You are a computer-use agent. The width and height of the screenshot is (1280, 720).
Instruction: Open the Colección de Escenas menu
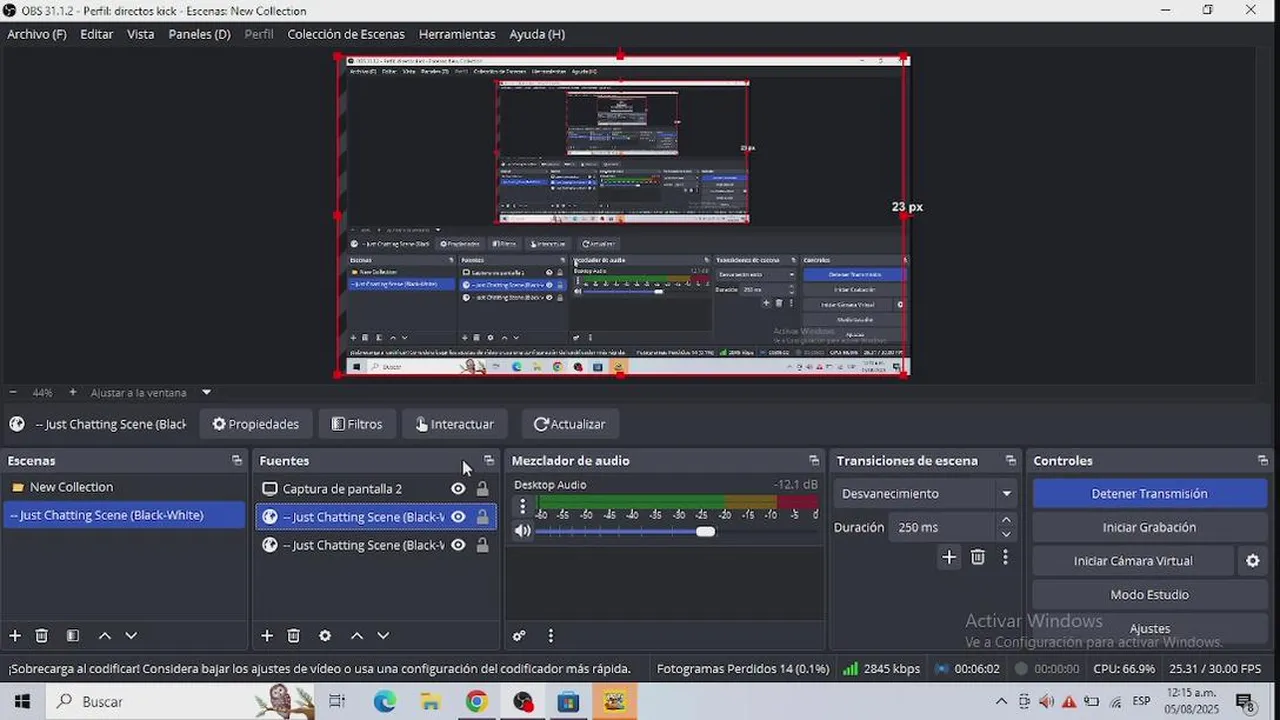[346, 34]
